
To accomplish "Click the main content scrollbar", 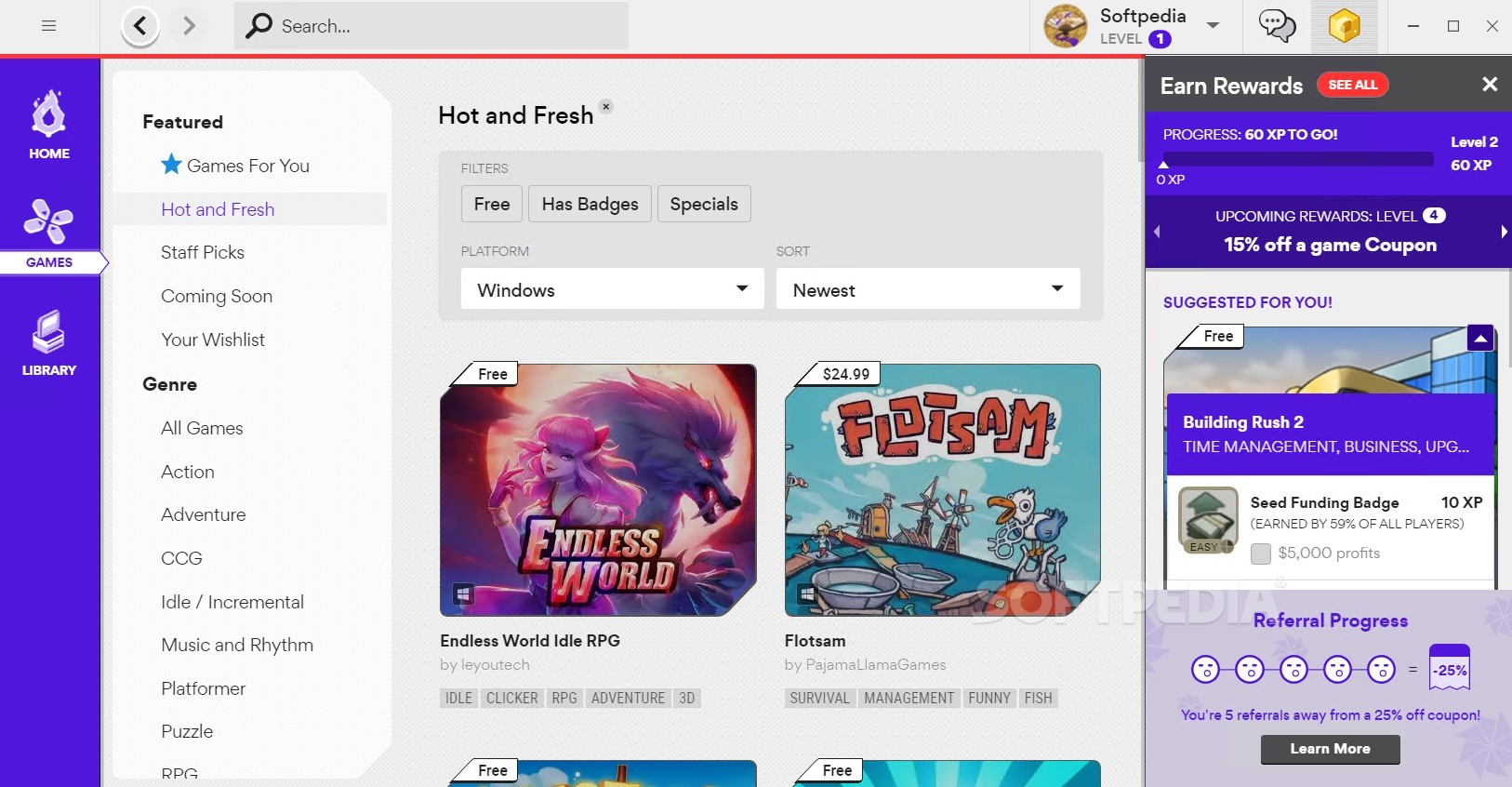I will tap(1141, 110).
